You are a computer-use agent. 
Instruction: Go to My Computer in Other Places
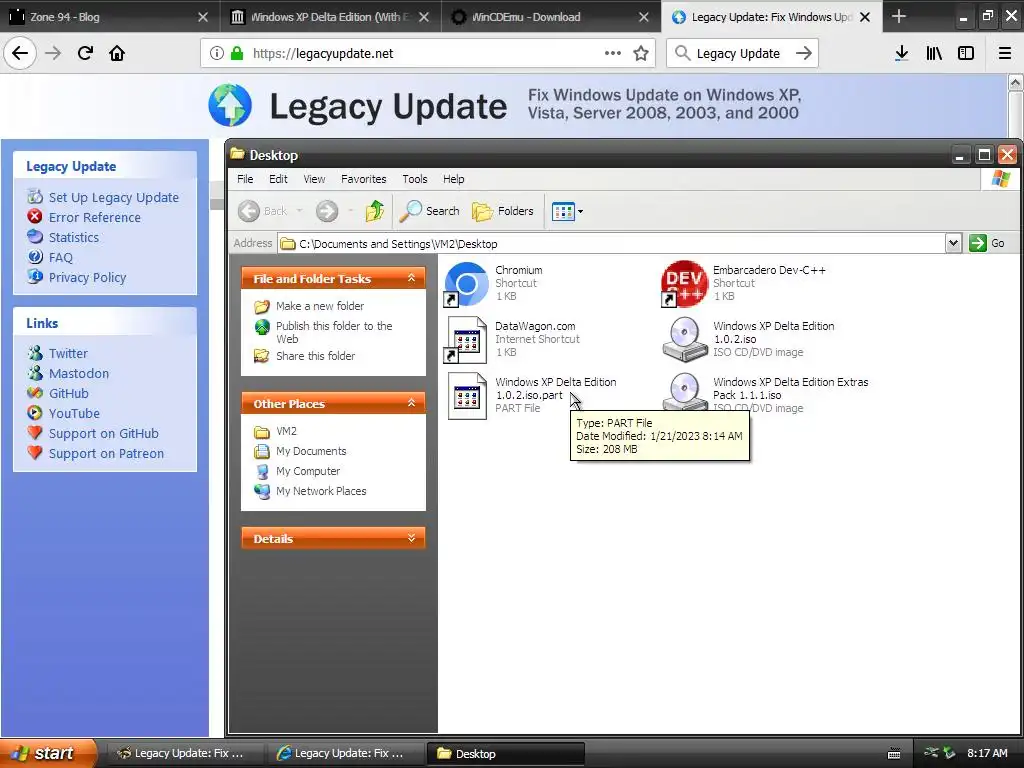308,471
